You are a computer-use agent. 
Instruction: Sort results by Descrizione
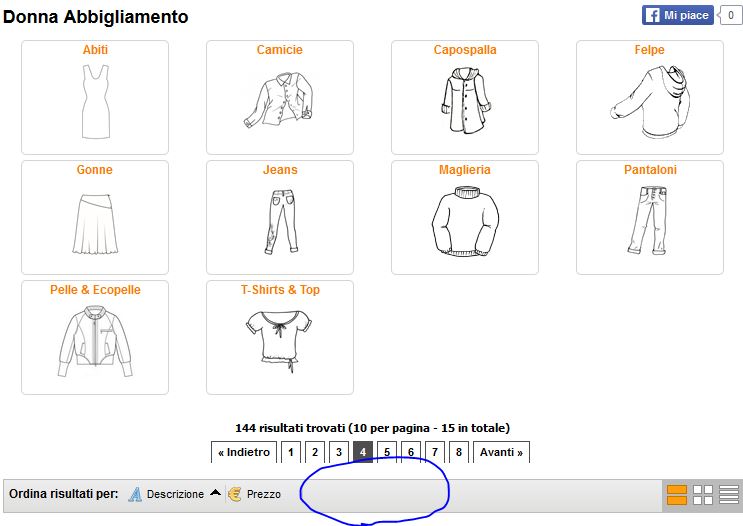pyautogui.click(x=175, y=494)
